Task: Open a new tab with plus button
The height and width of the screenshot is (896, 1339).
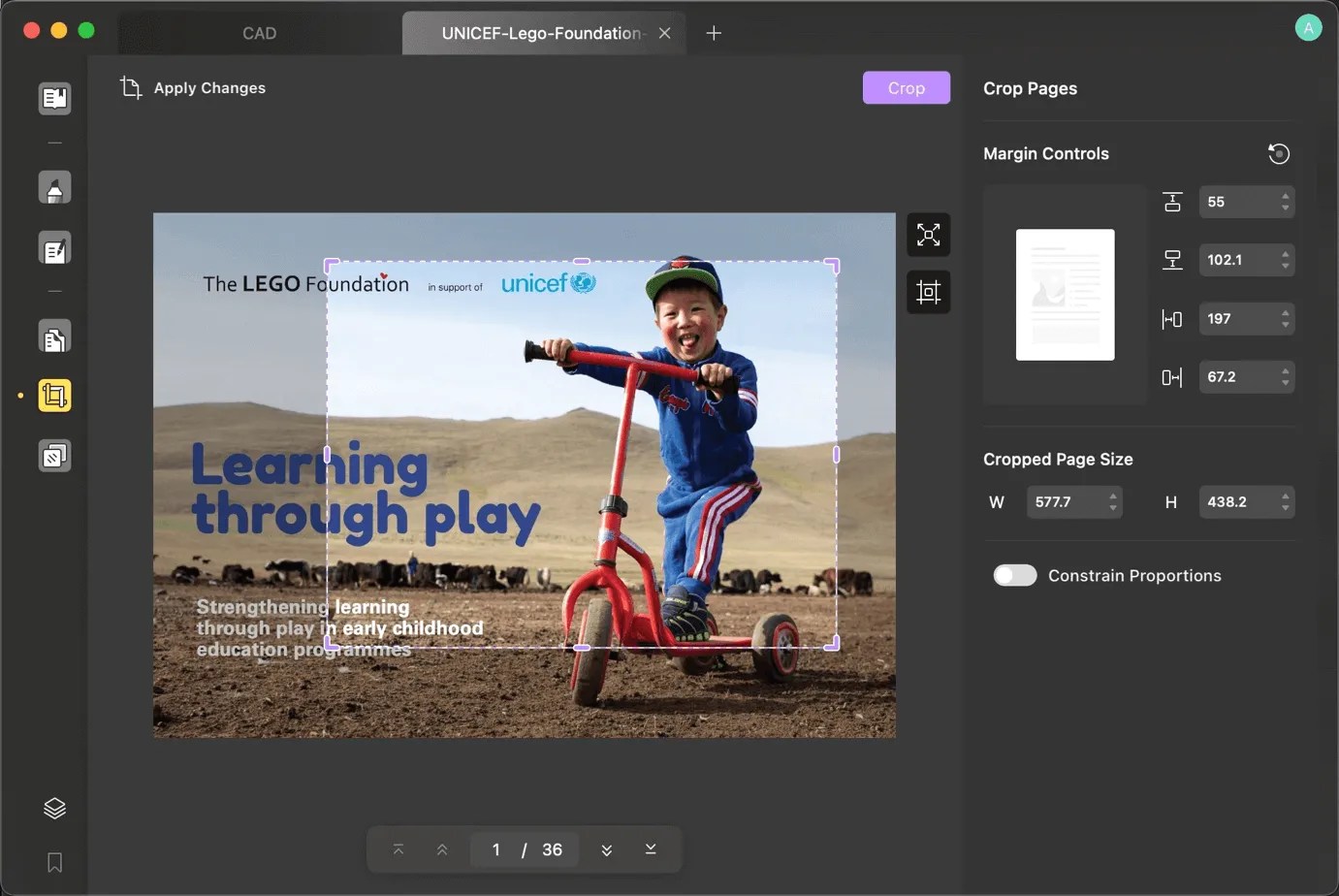Action: coord(714,33)
